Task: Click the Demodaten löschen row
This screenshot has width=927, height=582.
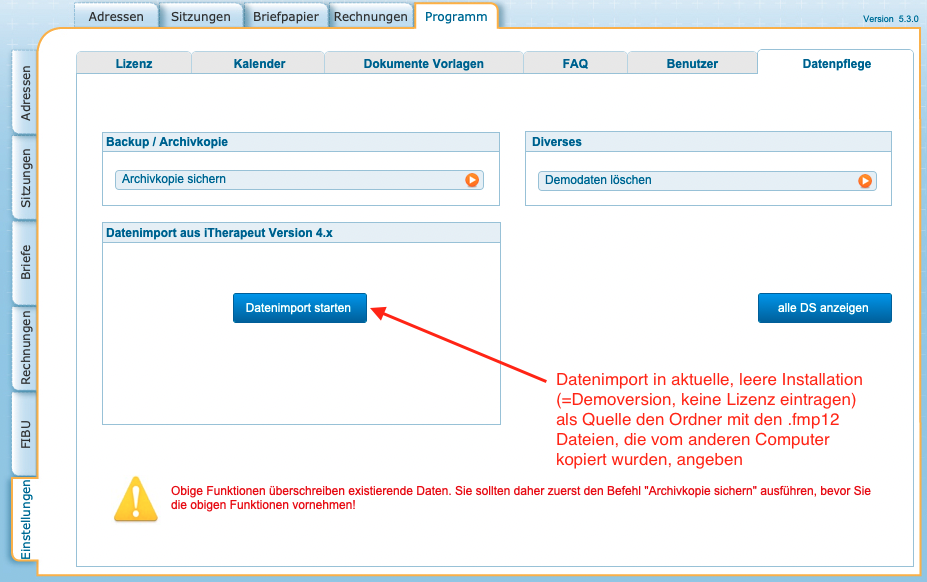Action: [707, 181]
